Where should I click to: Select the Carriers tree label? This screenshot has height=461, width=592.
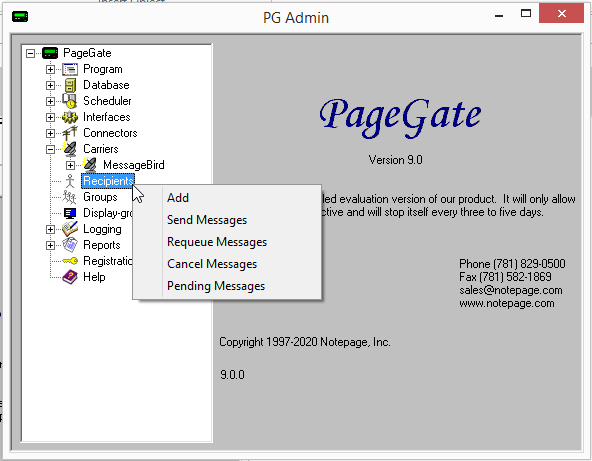101,149
